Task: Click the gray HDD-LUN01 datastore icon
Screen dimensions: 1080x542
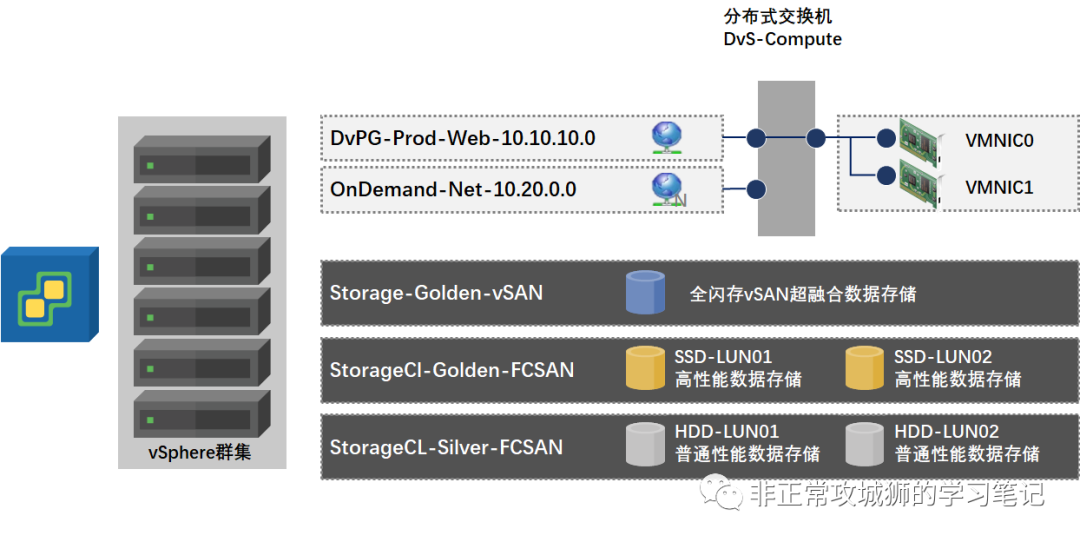Action: pos(645,445)
